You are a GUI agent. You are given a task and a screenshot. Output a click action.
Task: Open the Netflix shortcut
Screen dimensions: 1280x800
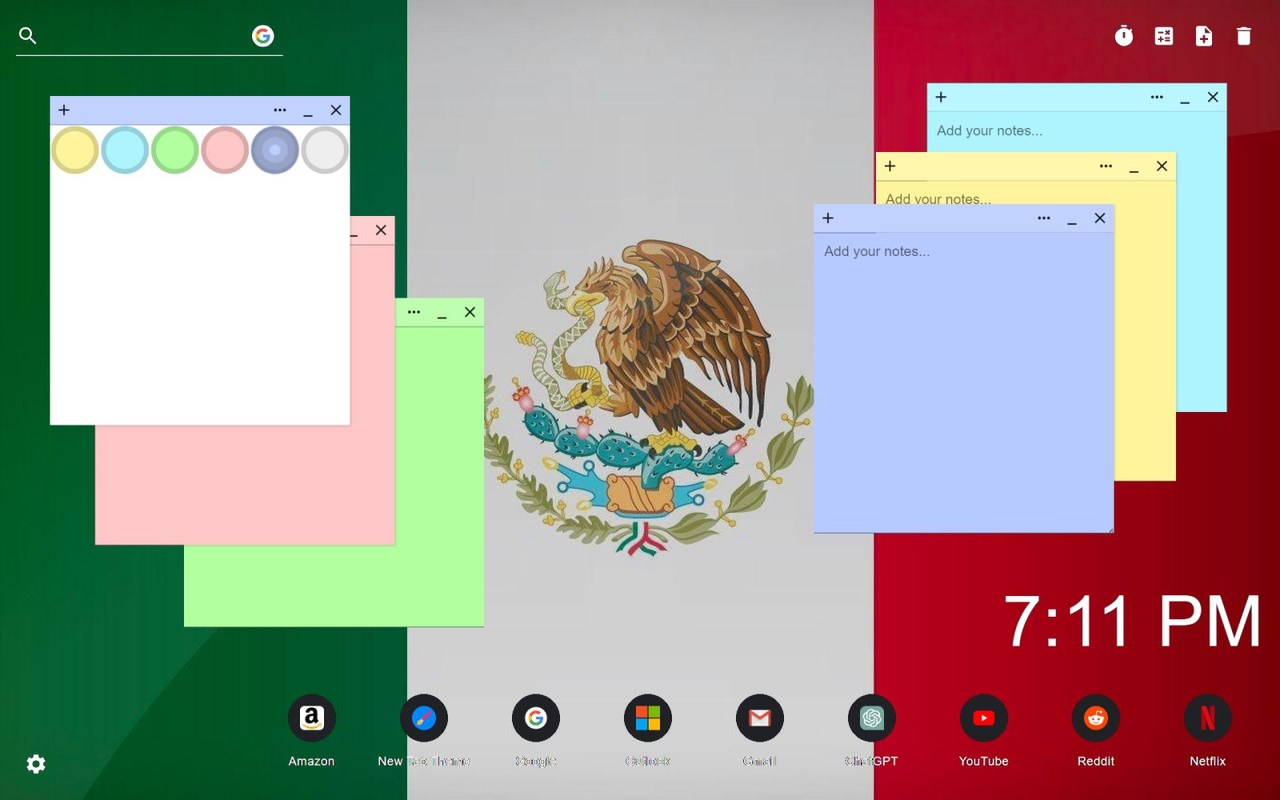[1208, 718]
